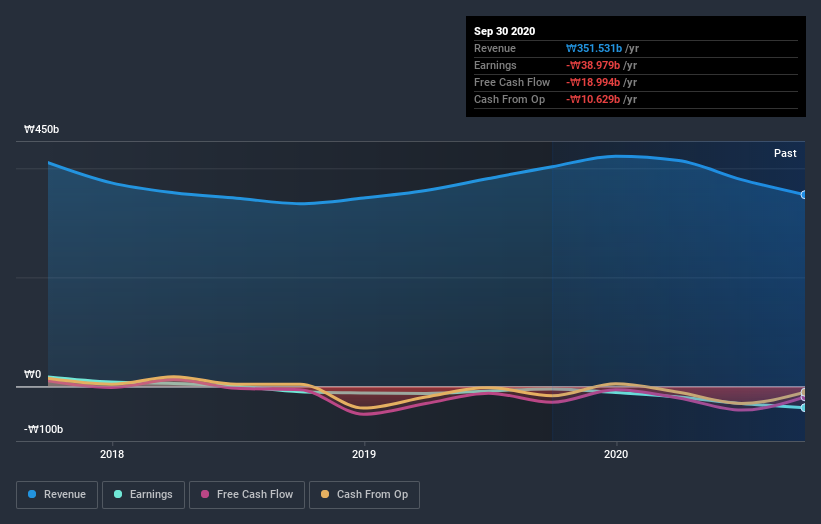This screenshot has height=524, width=821.
Task: Click the pink Free Cash Flow legend dot
Action: pos(205,494)
